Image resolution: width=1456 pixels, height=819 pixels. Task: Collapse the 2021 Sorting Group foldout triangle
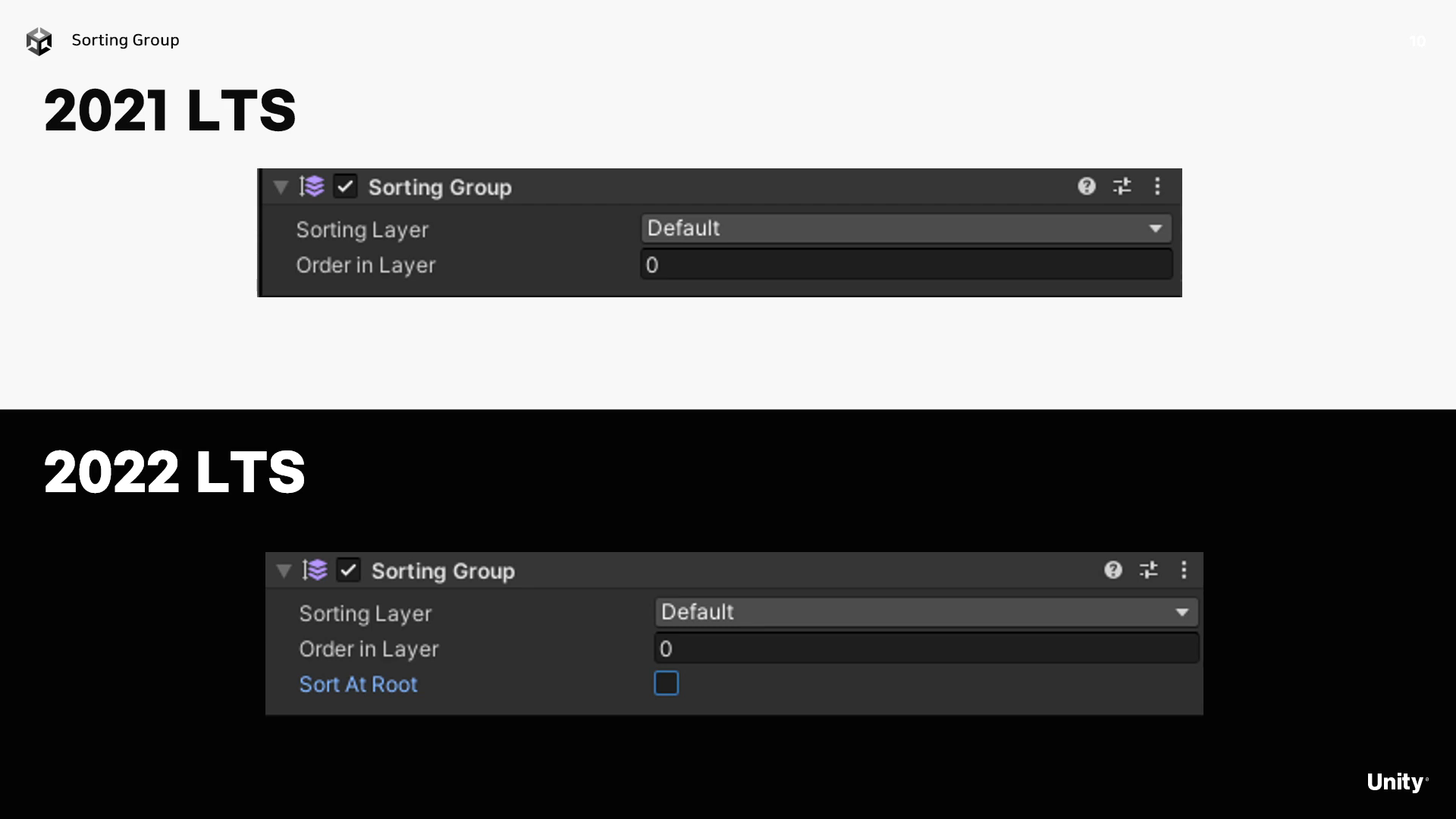tap(281, 187)
